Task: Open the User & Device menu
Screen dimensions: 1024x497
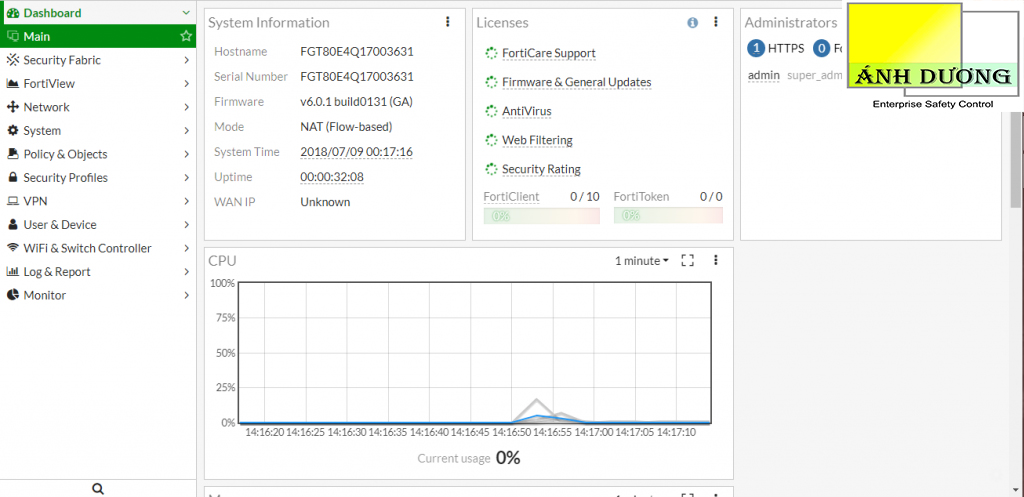Action: (x=98, y=225)
